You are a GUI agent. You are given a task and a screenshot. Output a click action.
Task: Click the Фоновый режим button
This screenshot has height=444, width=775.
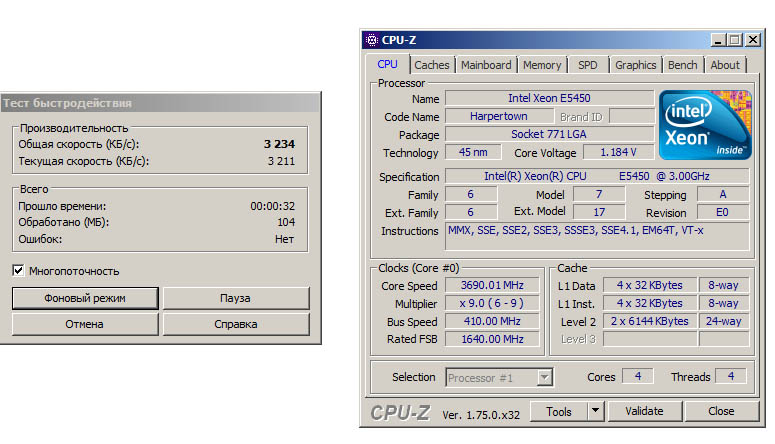click(x=85, y=298)
